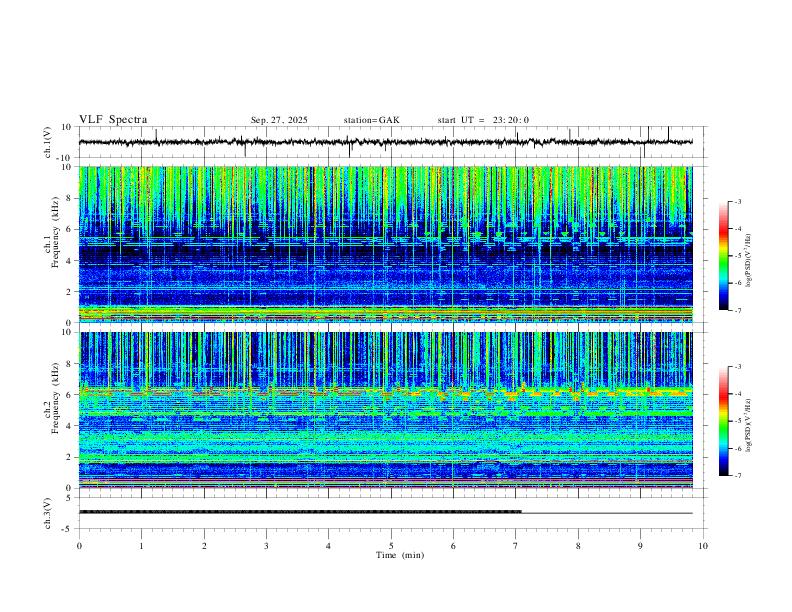Click the "6" kHz tick of ch.2 spectrogram
This screenshot has width=792, height=612.
coord(69,395)
